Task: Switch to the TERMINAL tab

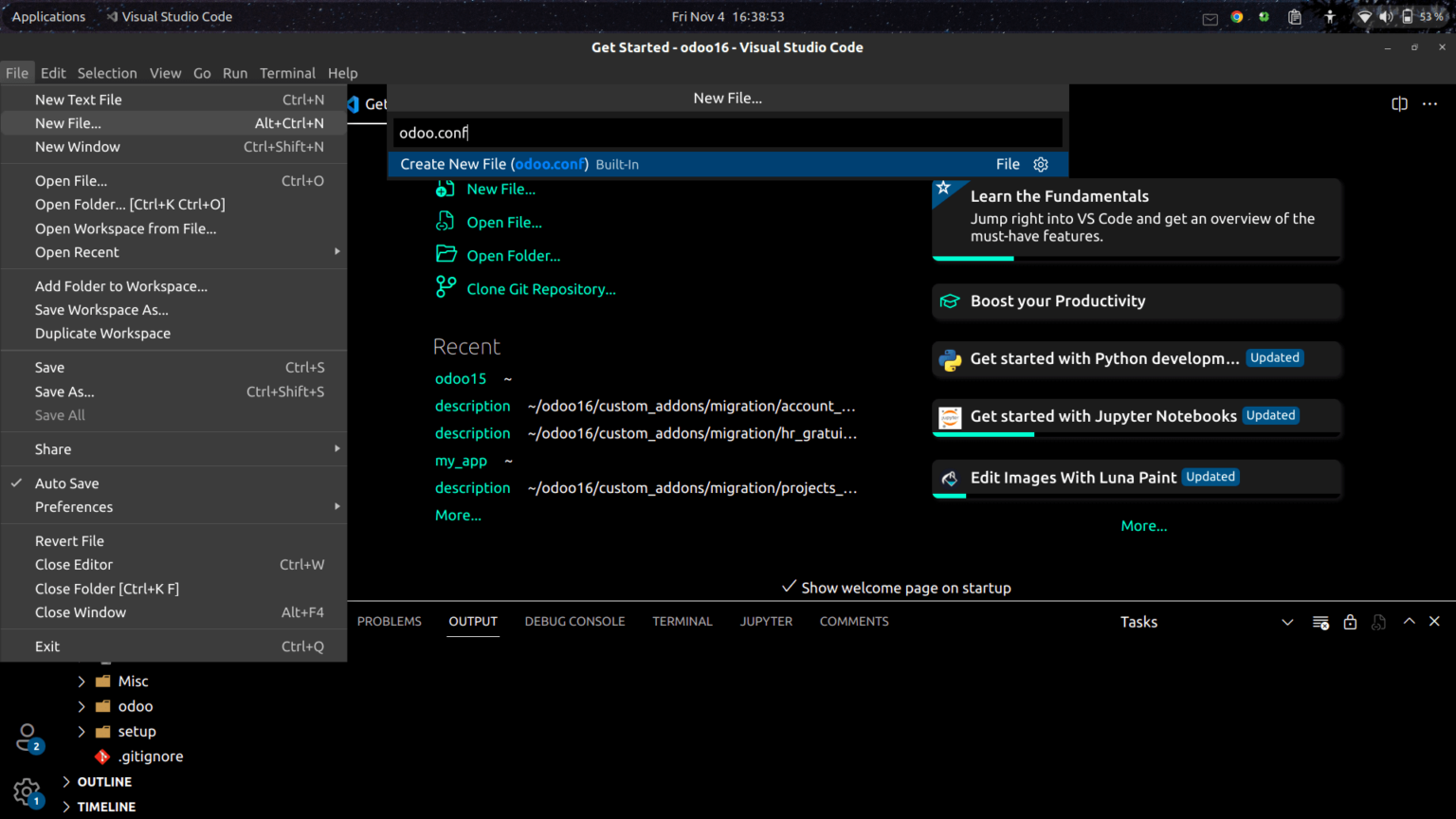Action: tap(682, 621)
